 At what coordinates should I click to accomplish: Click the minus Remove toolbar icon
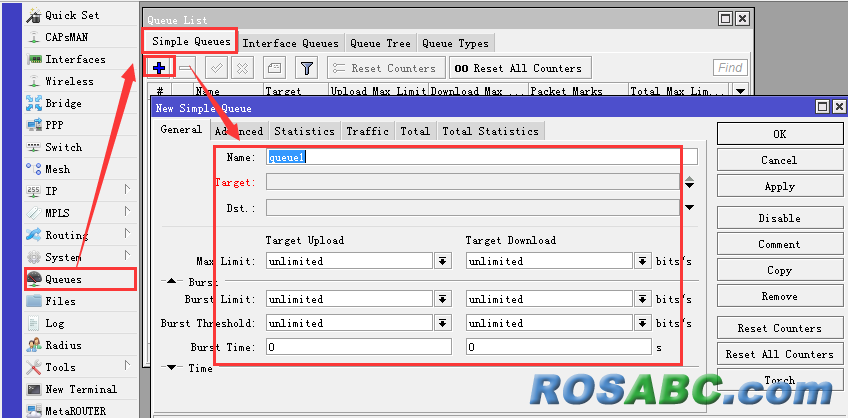tap(186, 68)
